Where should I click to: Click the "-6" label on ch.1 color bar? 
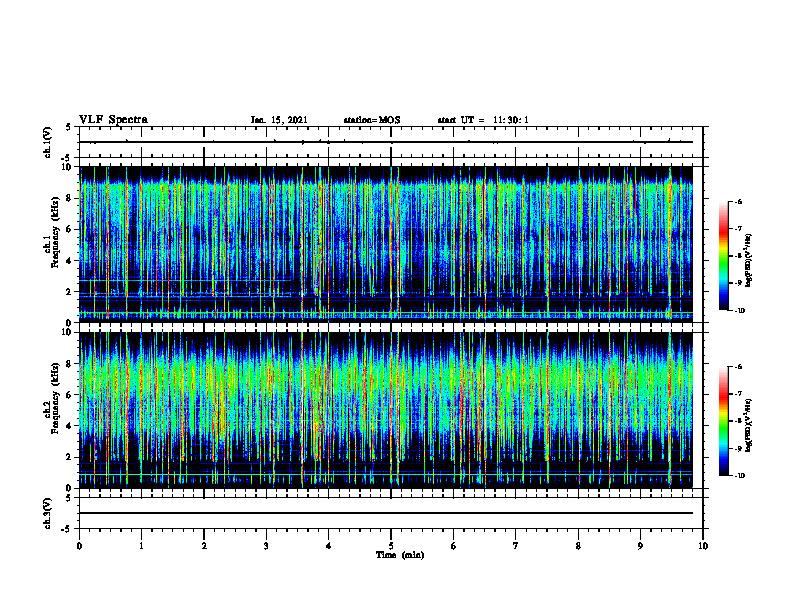738,202
